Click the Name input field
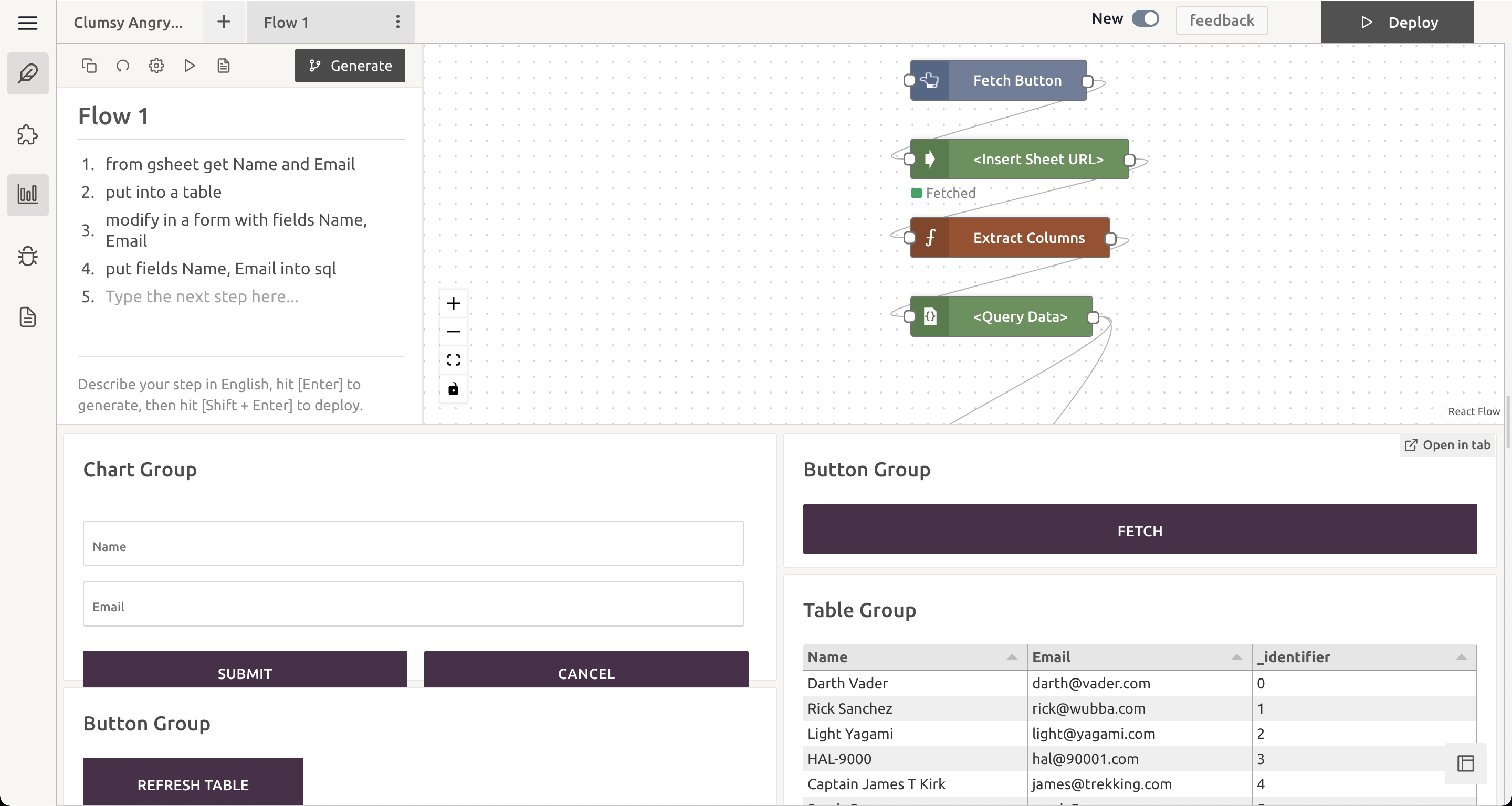 (413, 544)
